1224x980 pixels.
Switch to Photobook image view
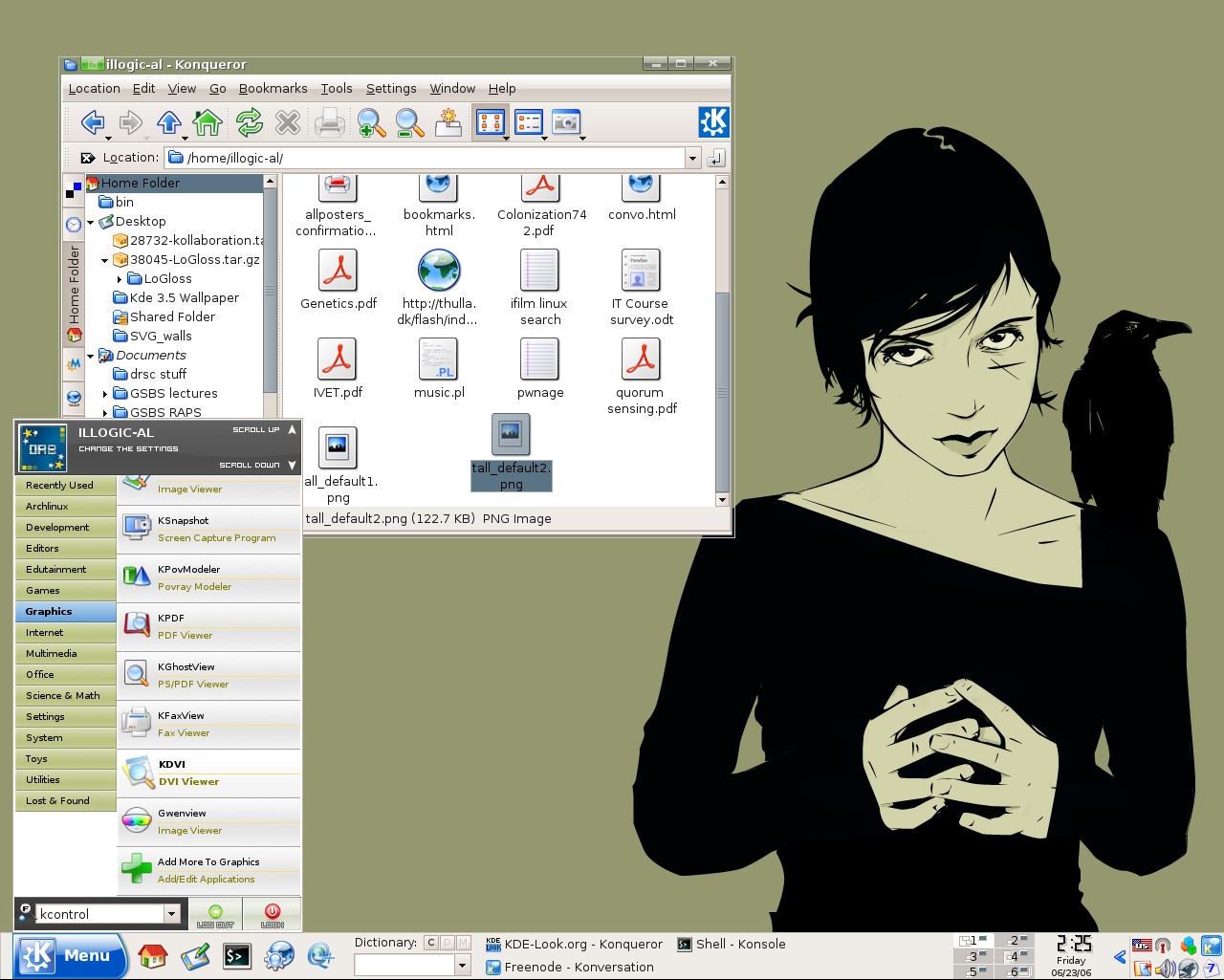click(x=566, y=122)
